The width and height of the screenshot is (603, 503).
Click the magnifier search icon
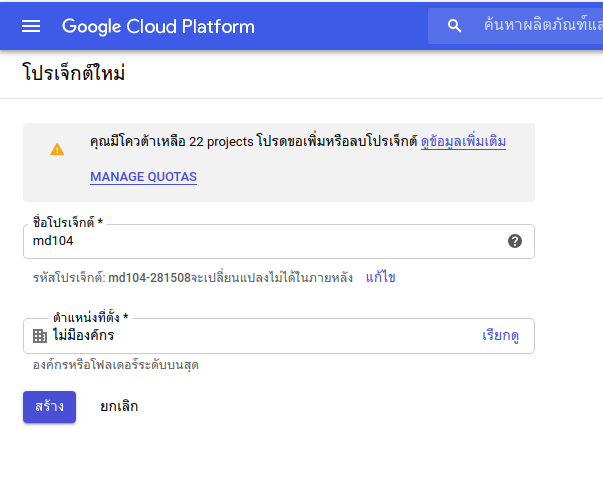tap(454, 26)
